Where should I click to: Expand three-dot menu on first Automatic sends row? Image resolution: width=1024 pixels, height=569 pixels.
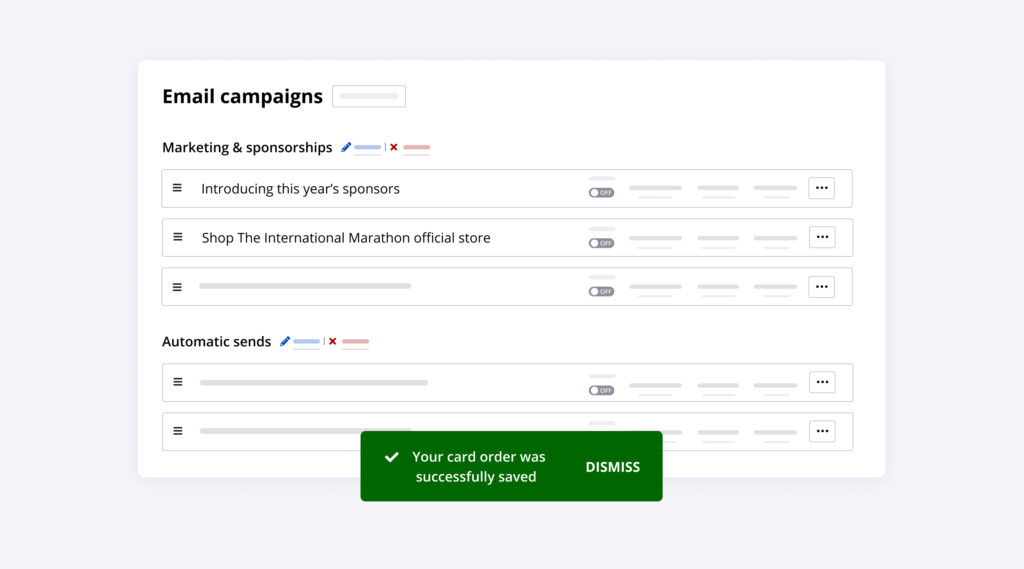click(x=821, y=382)
